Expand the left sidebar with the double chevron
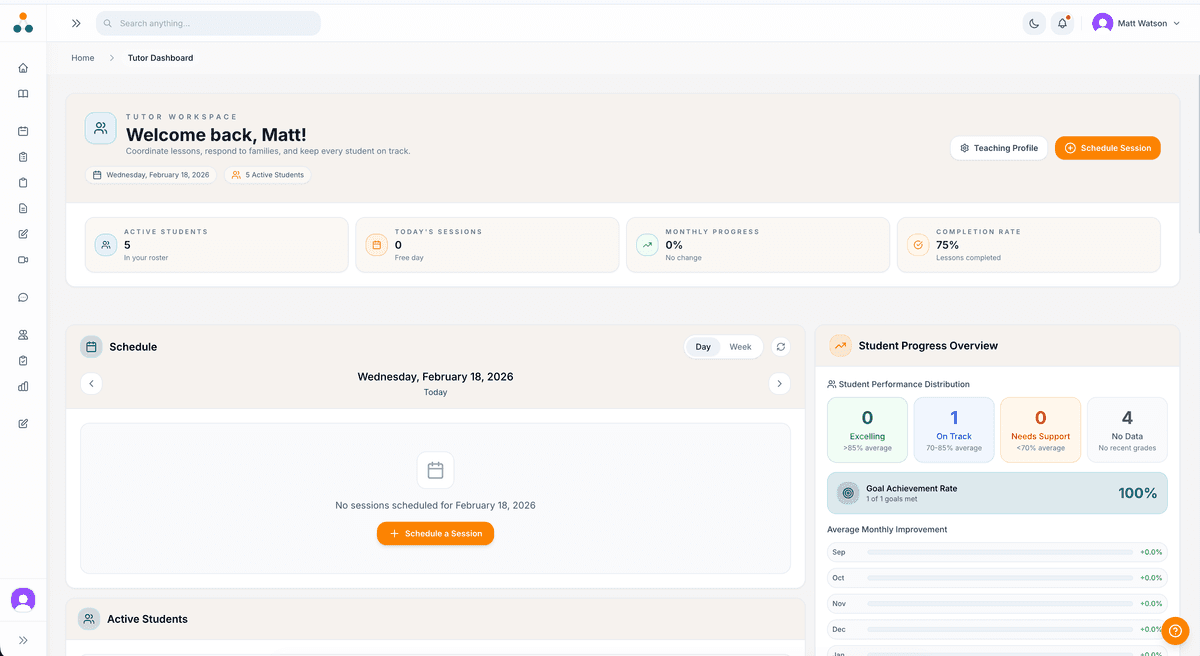 click(75, 22)
